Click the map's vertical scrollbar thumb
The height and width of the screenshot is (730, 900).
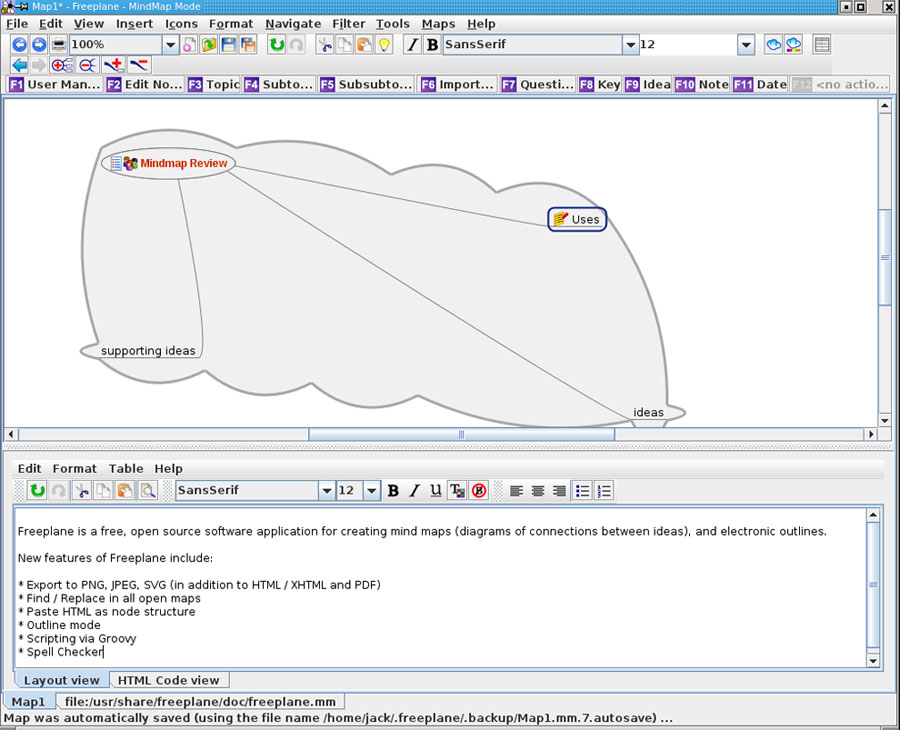point(885,258)
